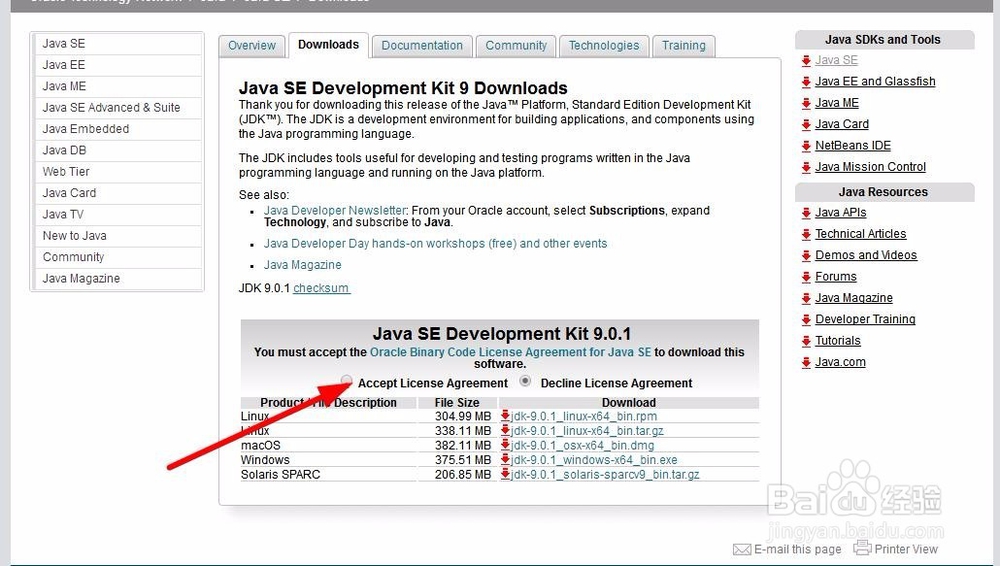Open Java Card in left sidebar
The width and height of the screenshot is (1000, 566).
pos(118,193)
